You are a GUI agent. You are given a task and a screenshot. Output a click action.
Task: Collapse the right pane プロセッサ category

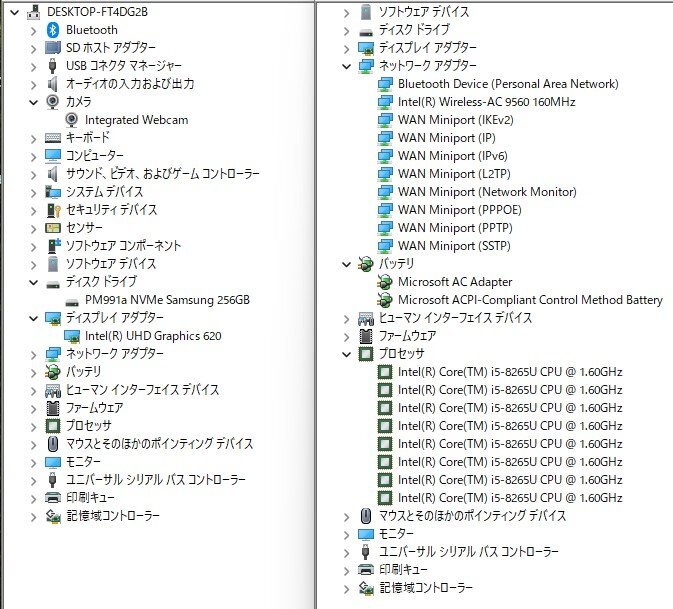(346, 354)
